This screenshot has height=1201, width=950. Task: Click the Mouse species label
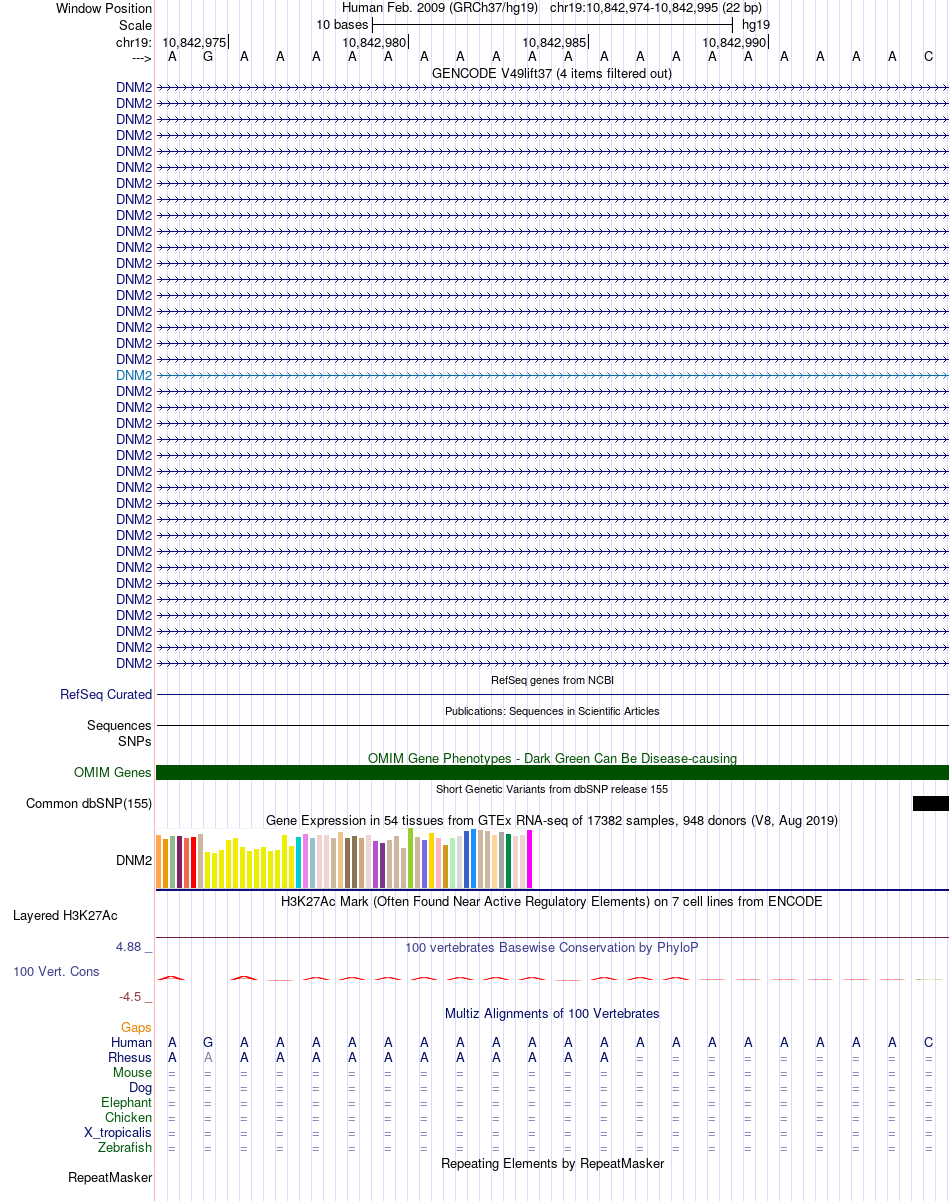click(x=133, y=1072)
